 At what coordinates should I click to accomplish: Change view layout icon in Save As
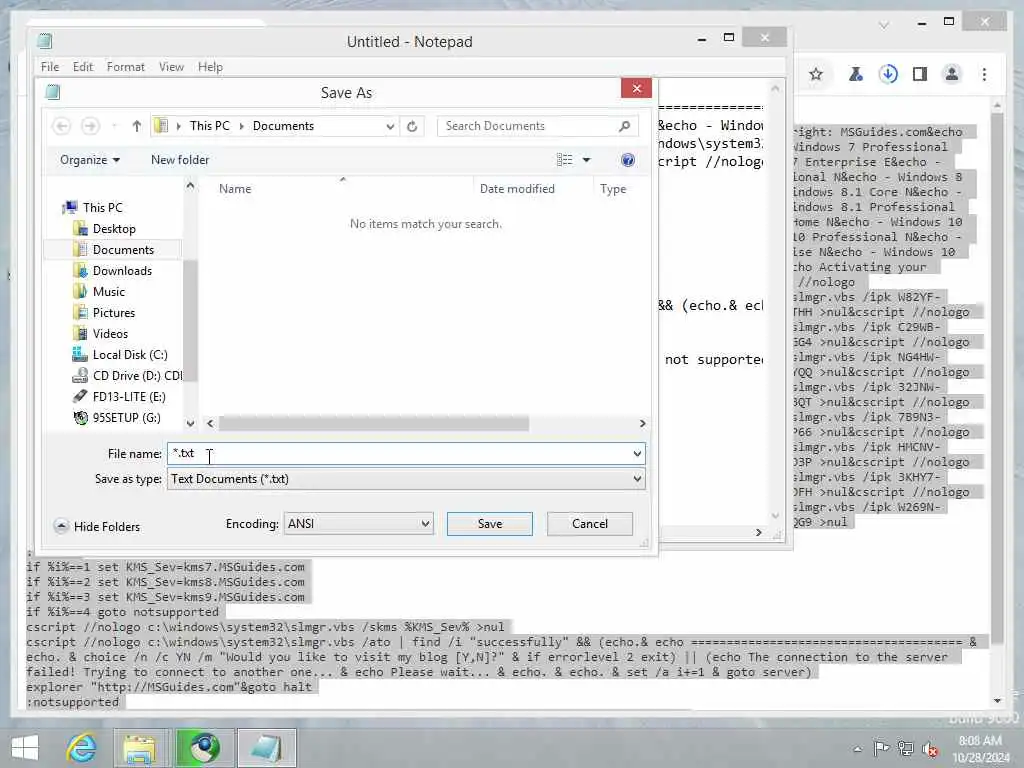564,160
